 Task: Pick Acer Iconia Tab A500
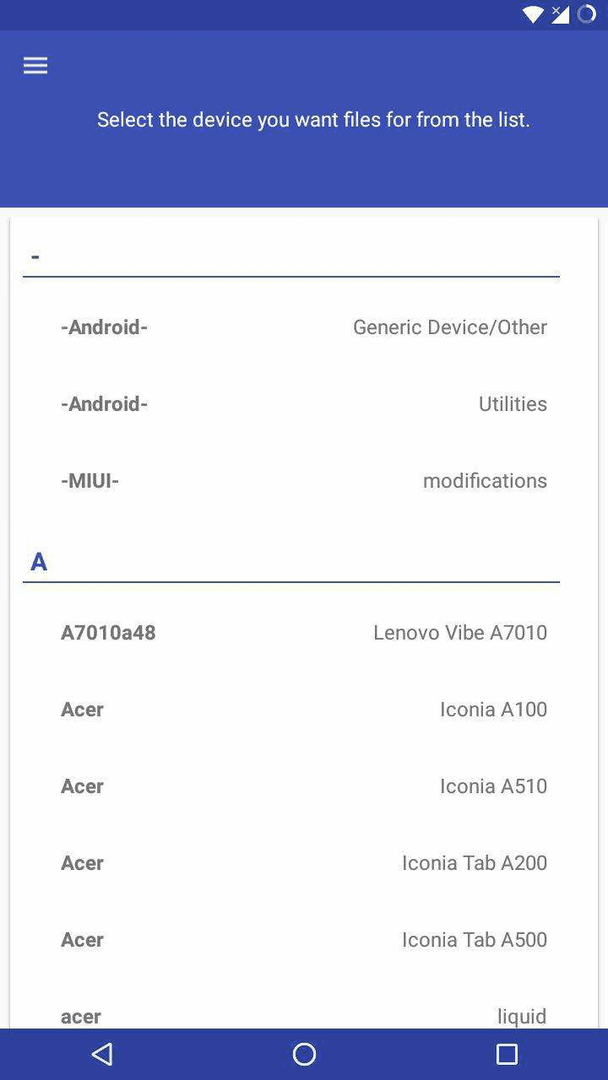(x=304, y=939)
